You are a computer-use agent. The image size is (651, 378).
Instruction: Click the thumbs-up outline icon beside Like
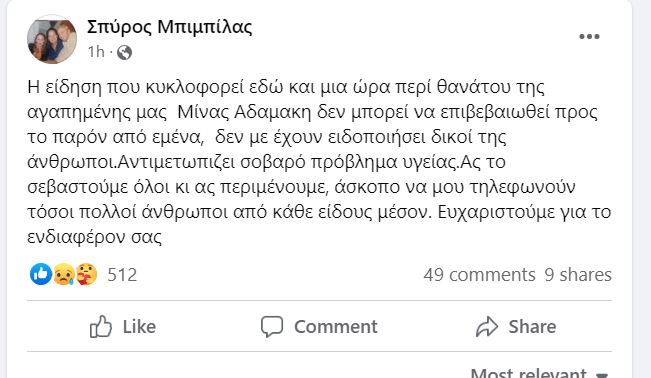[101, 326]
